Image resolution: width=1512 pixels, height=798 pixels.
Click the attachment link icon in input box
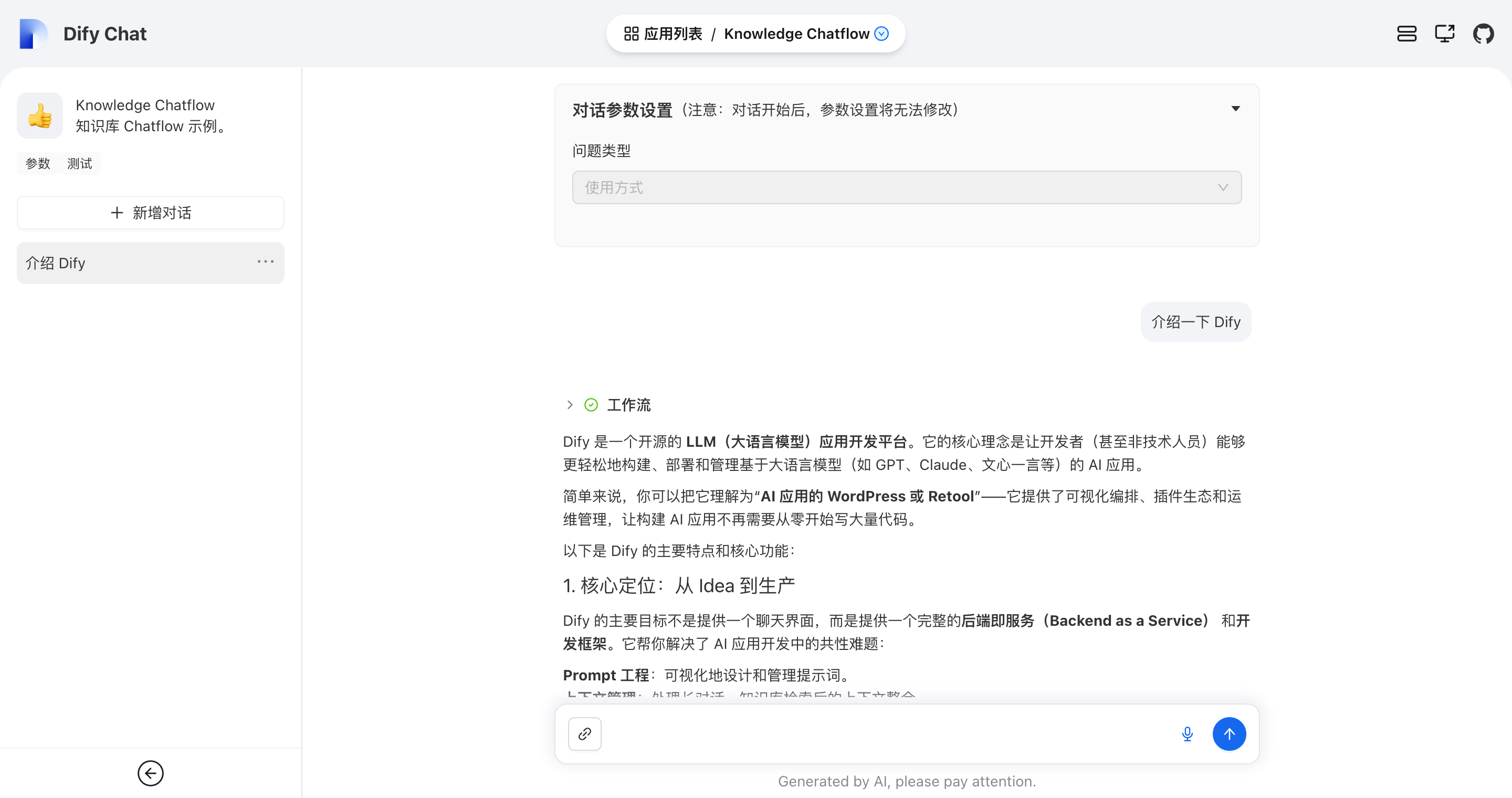coord(585,733)
